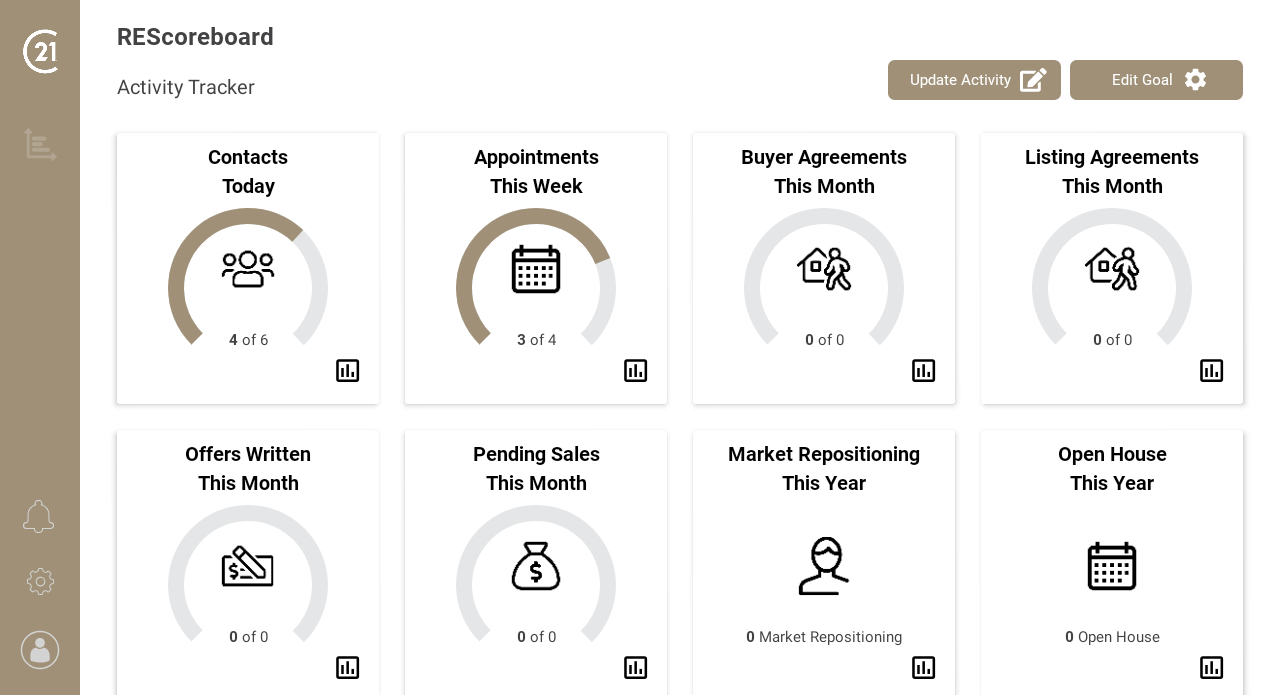
Task: Open the leaderboard chart icon in sidebar
Action: click(40, 145)
